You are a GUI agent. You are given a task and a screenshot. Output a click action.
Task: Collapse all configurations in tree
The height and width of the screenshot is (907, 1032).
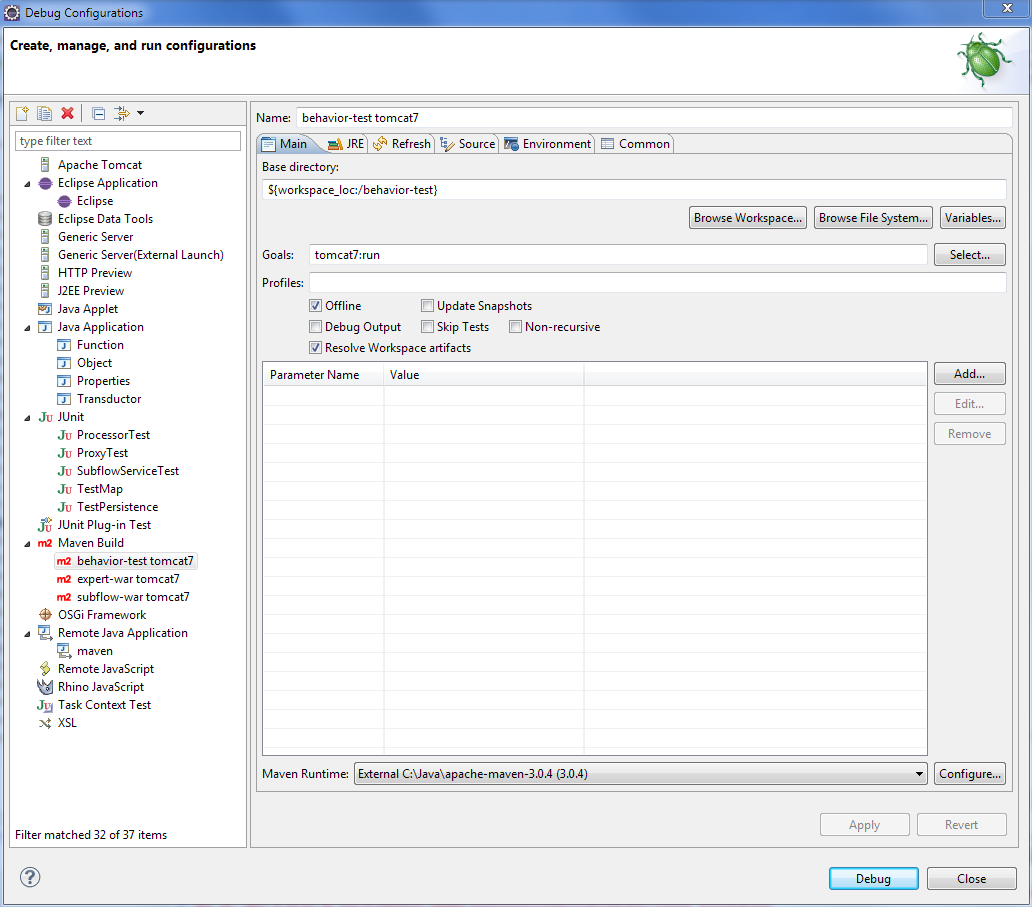pos(99,113)
